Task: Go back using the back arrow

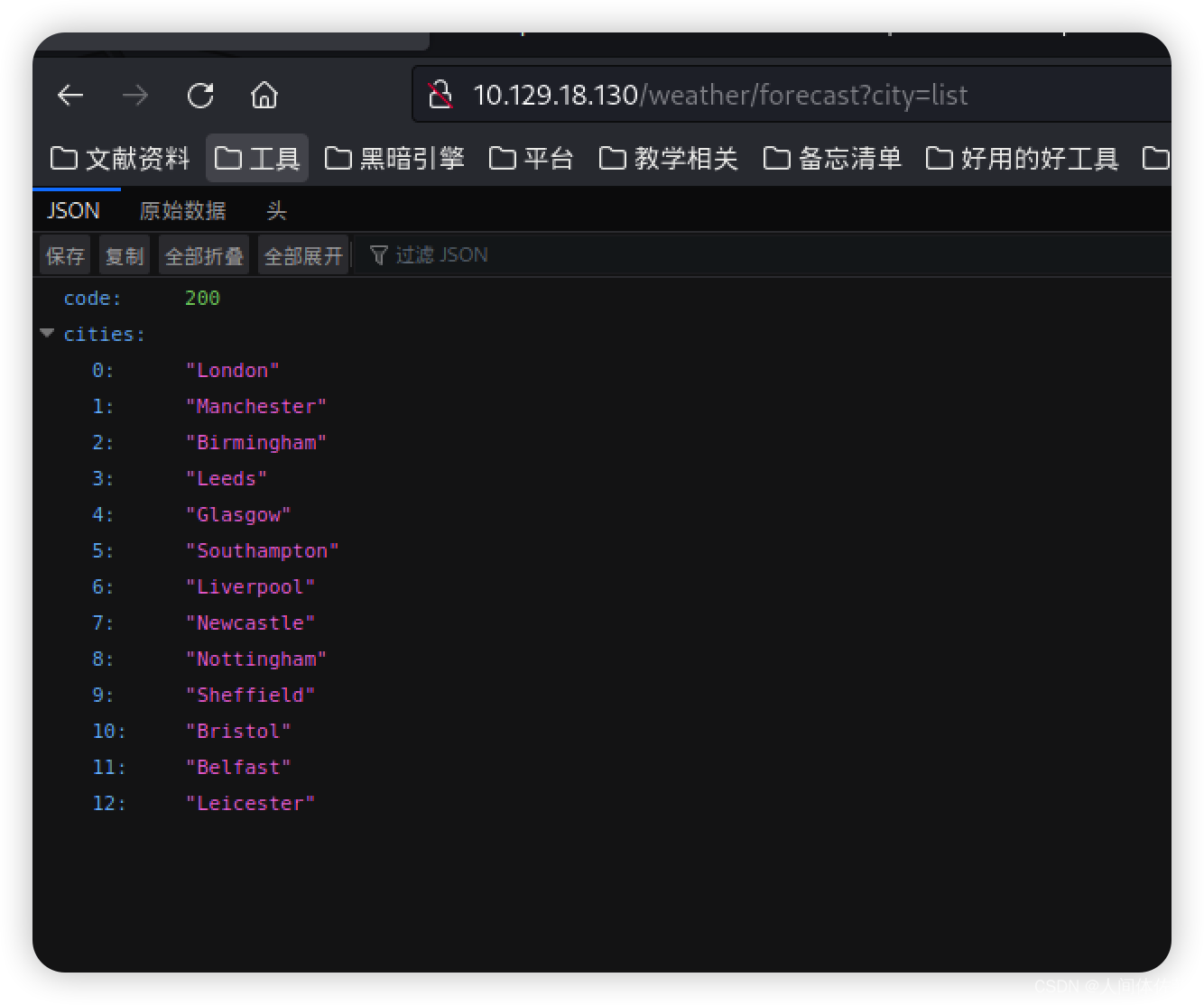Action: [x=70, y=95]
